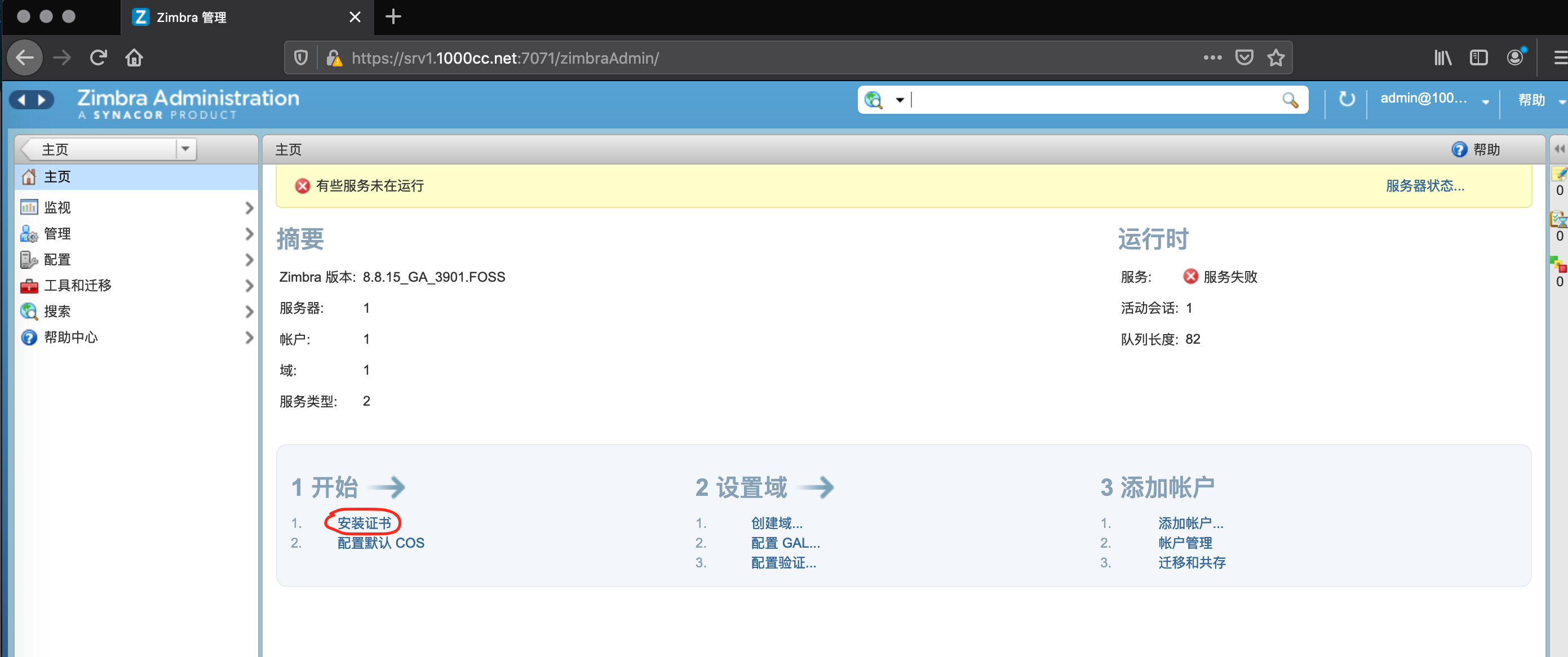Open Firefox library icon
Viewport: 1568px width, 657px height.
[1443, 58]
